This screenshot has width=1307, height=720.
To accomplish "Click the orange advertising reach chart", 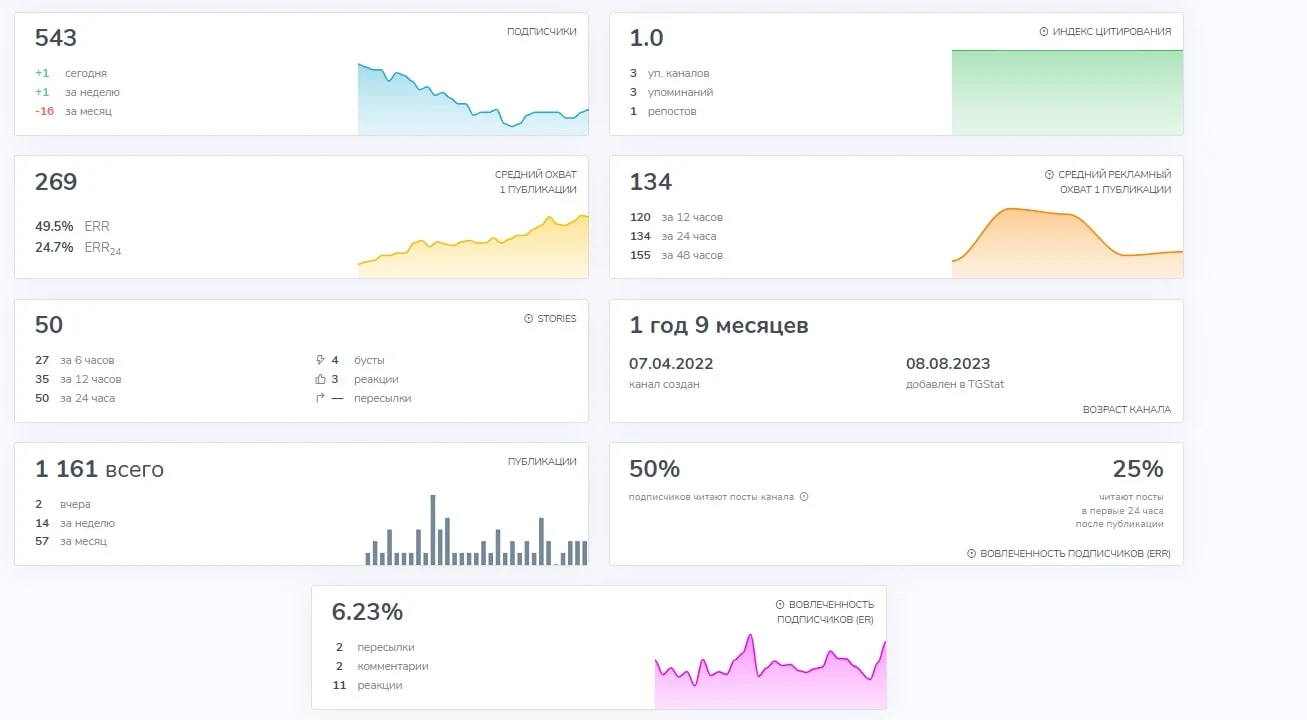I will click(1067, 242).
